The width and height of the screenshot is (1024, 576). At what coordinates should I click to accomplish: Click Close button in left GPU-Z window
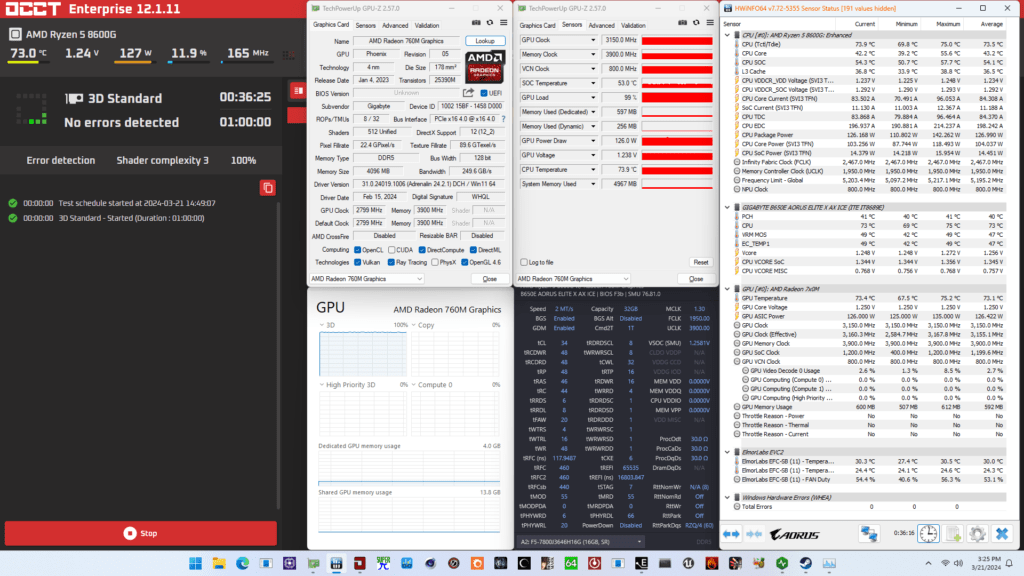click(490, 279)
